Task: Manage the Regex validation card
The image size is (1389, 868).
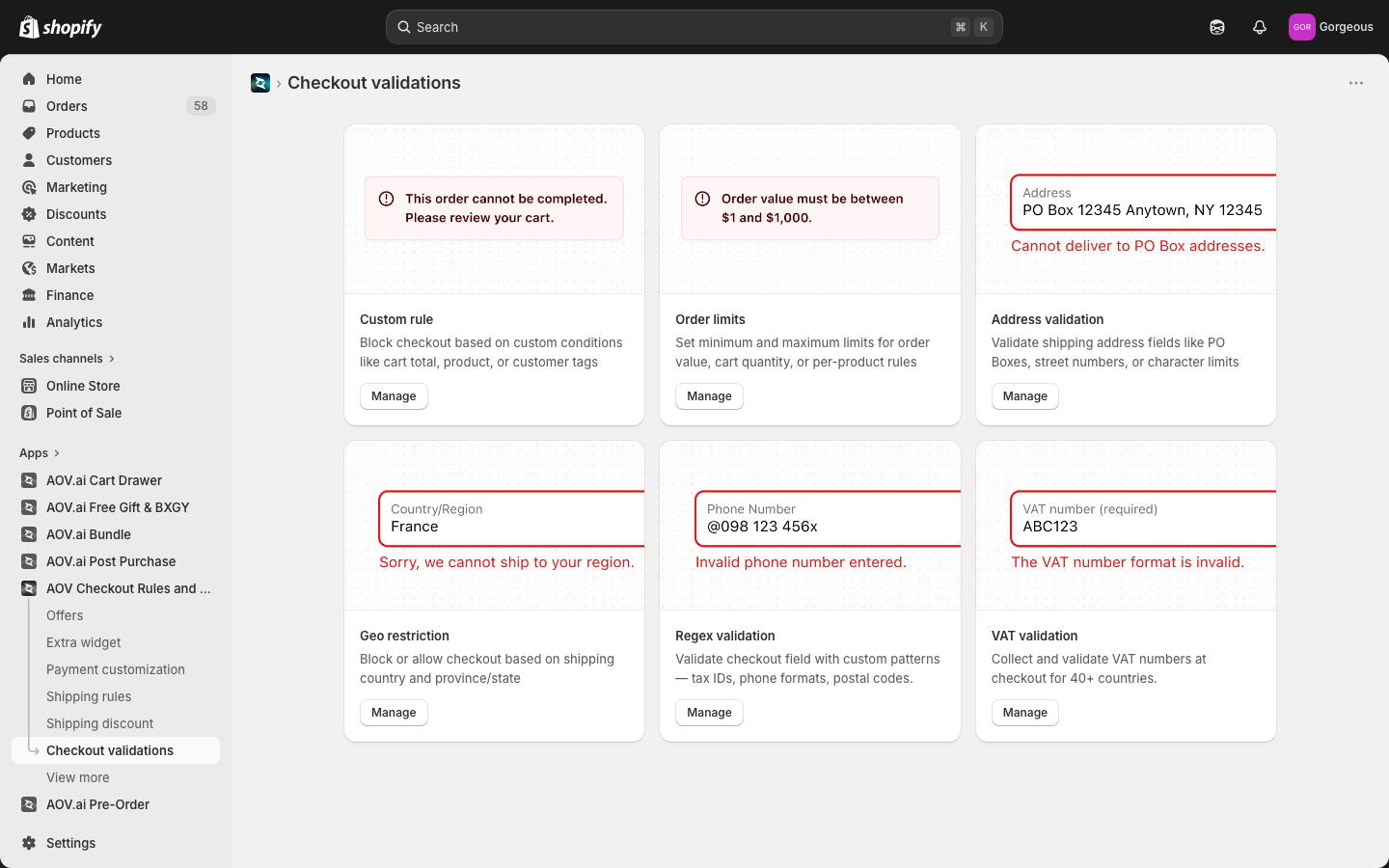Action: tap(709, 713)
